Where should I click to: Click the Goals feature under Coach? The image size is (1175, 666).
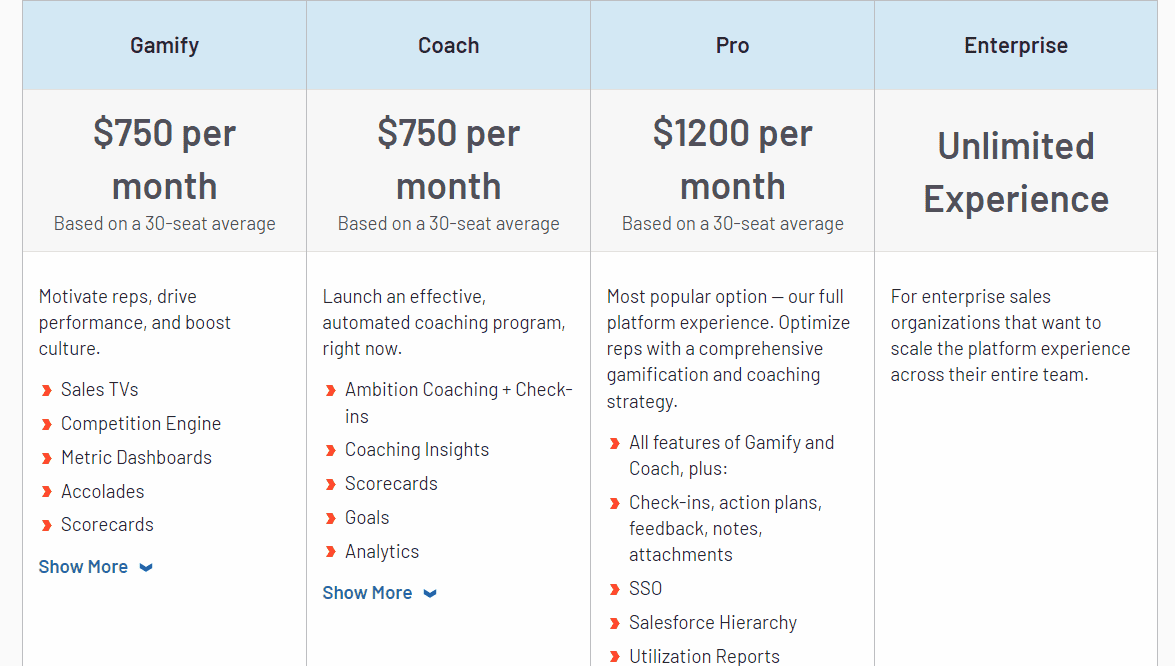click(369, 518)
